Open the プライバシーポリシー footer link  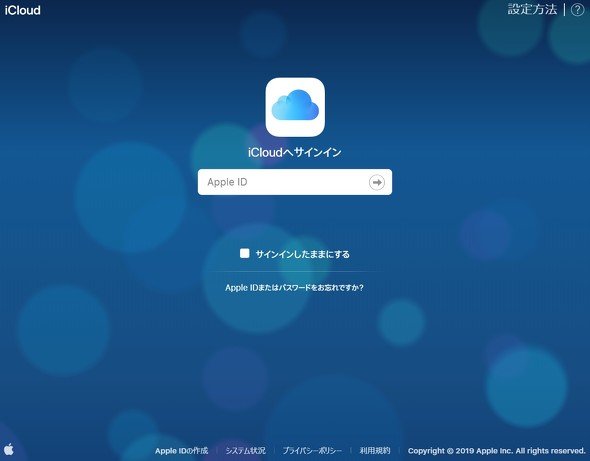coord(312,450)
